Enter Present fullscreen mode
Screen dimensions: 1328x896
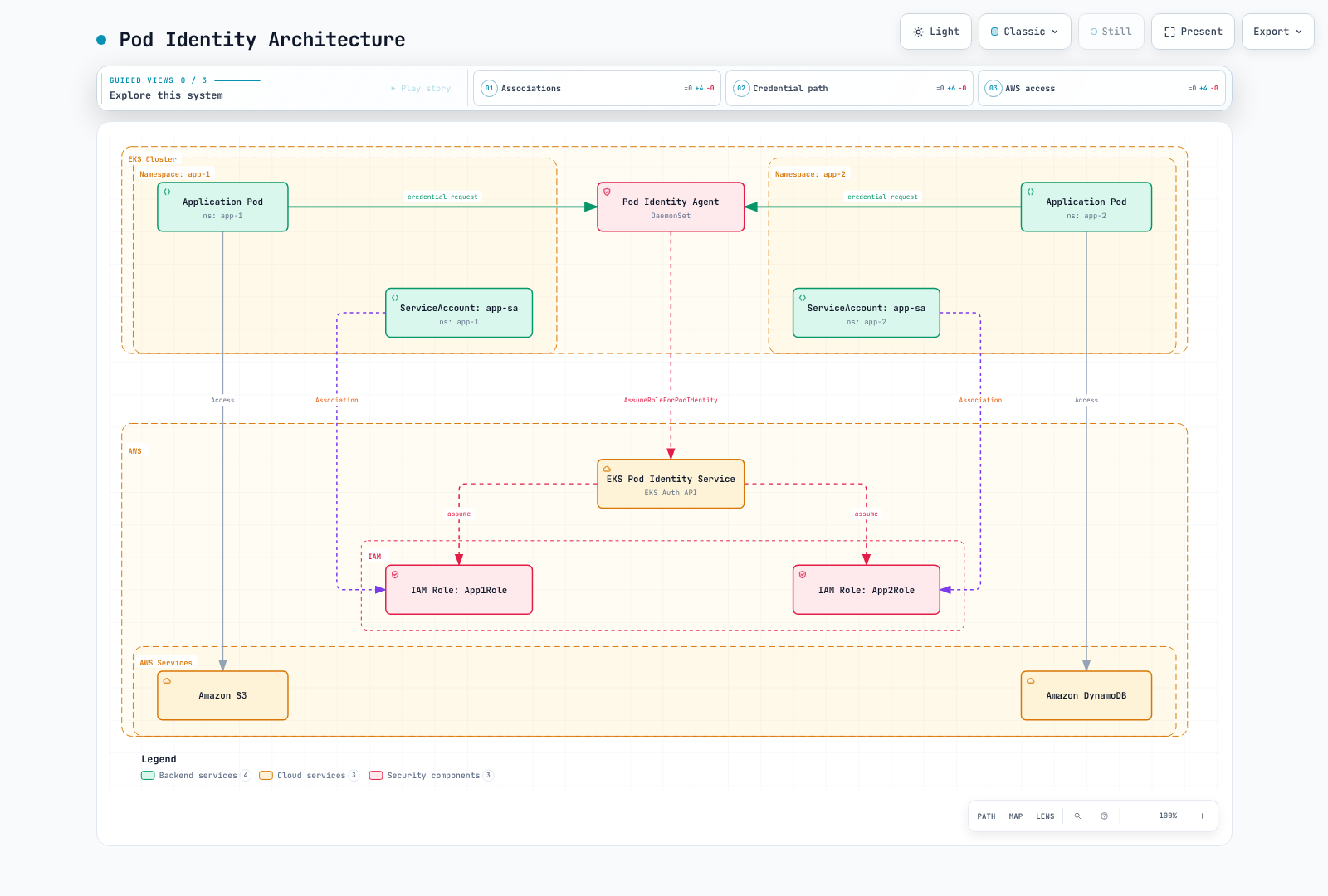(1193, 32)
